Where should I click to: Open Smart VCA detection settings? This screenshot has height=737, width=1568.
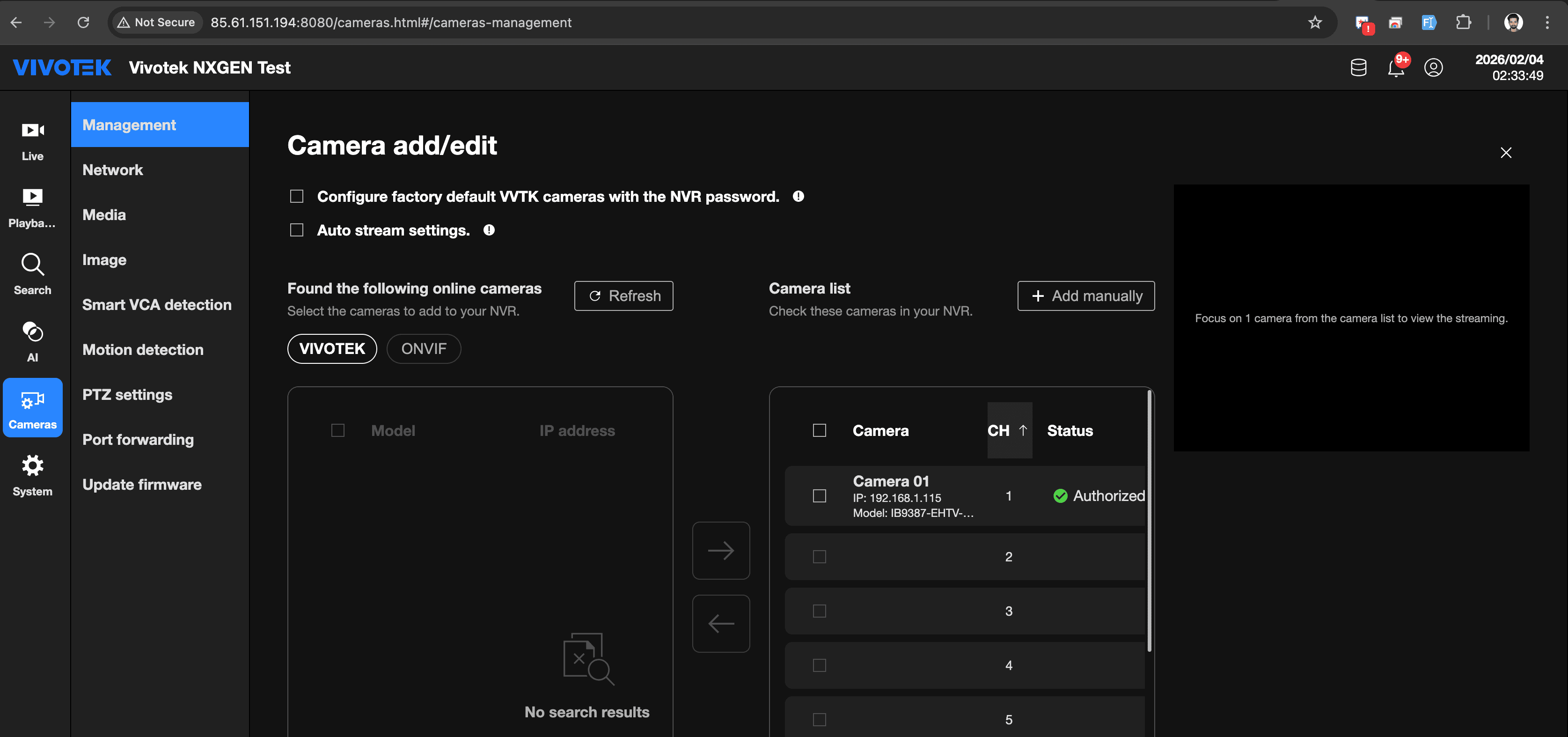coord(156,304)
